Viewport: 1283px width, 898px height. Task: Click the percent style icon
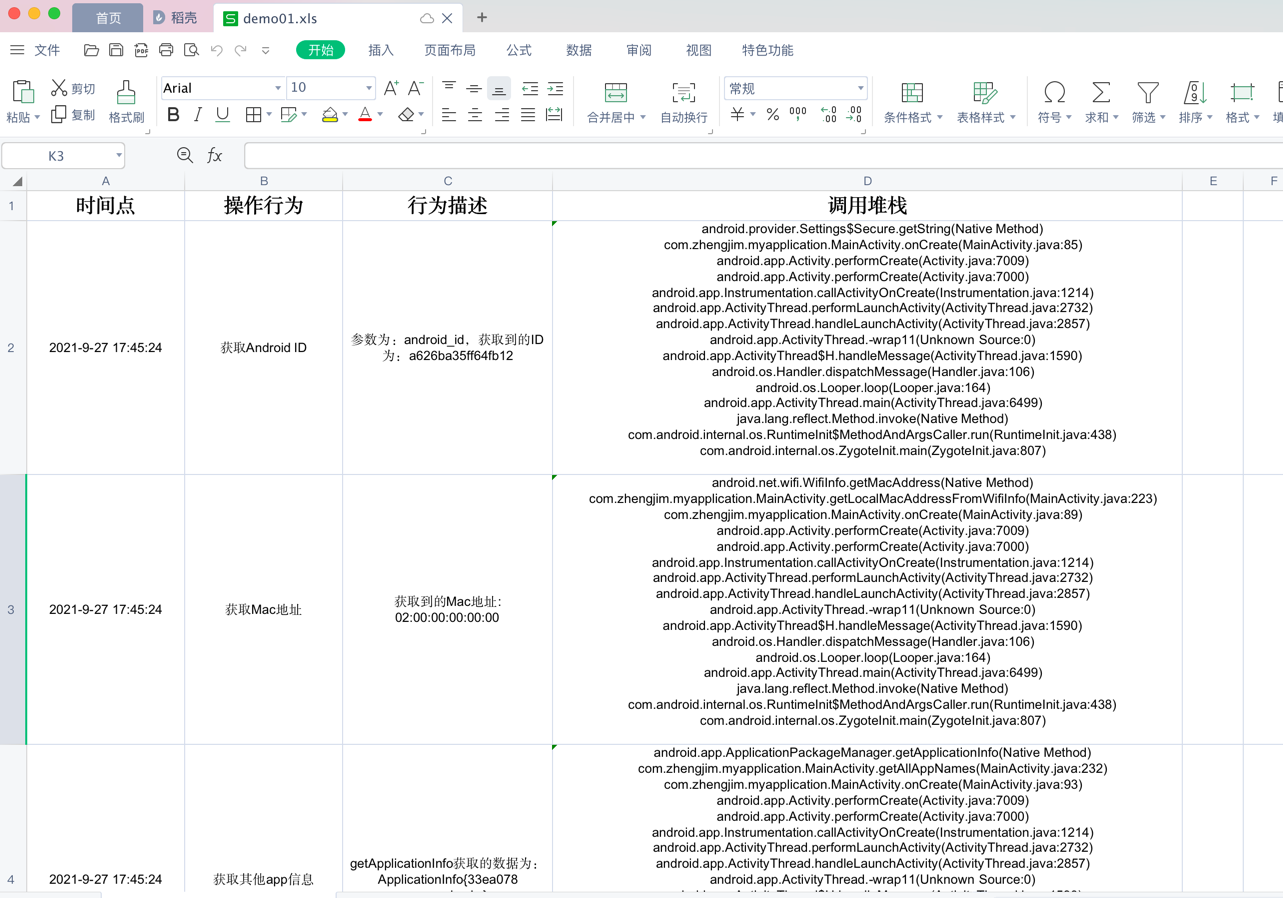click(772, 115)
